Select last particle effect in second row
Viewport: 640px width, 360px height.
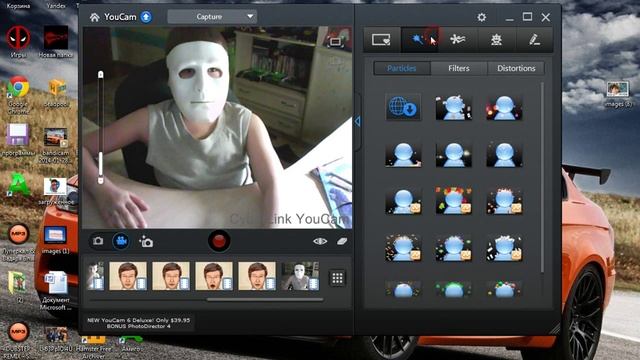click(x=504, y=155)
